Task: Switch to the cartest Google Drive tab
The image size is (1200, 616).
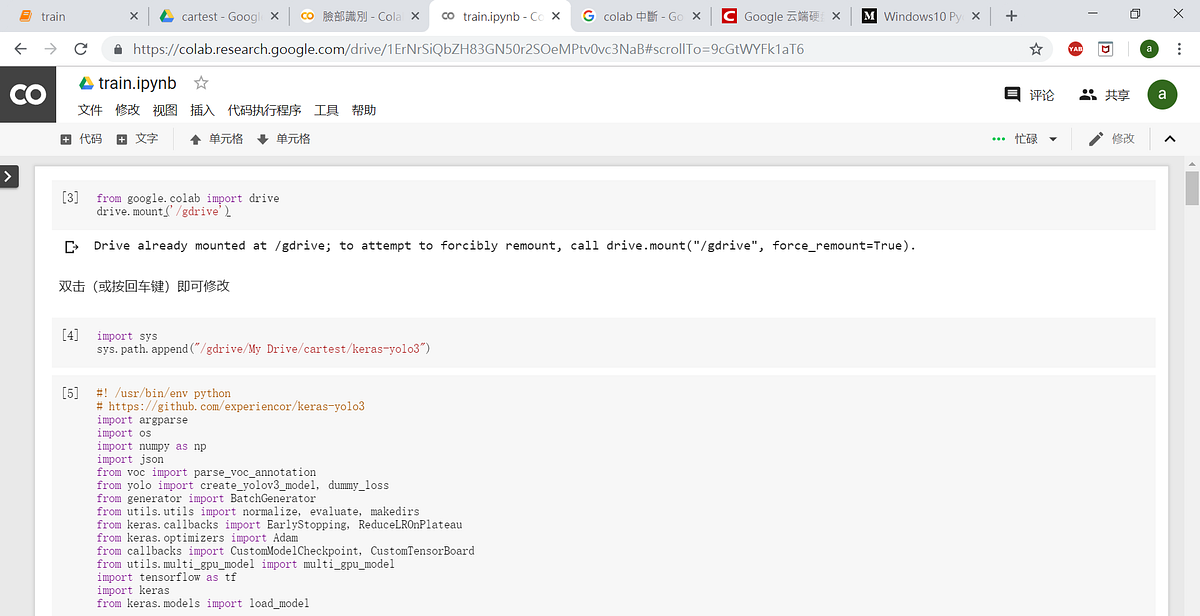Action: [x=220, y=16]
